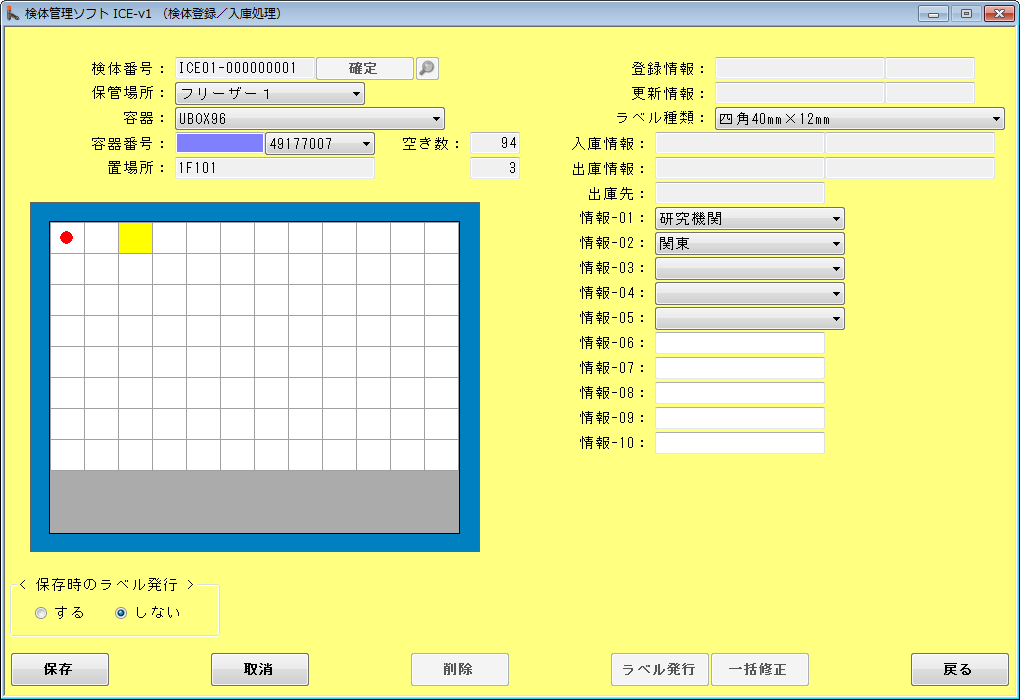Minimize the ICE-v1 window
This screenshot has width=1020, height=700.
click(x=933, y=14)
